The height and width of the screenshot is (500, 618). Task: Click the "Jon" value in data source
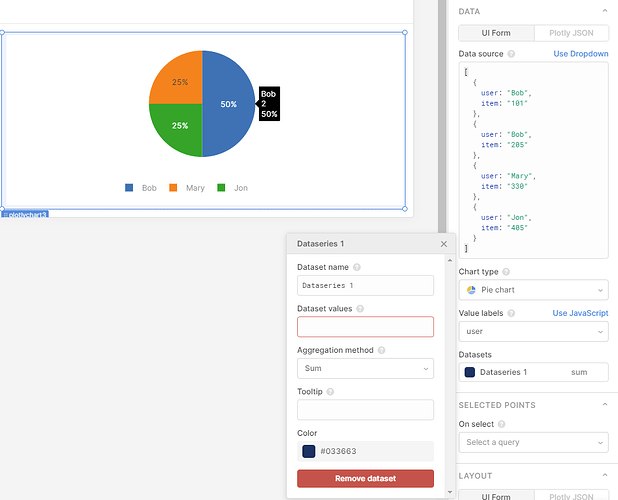(x=517, y=217)
